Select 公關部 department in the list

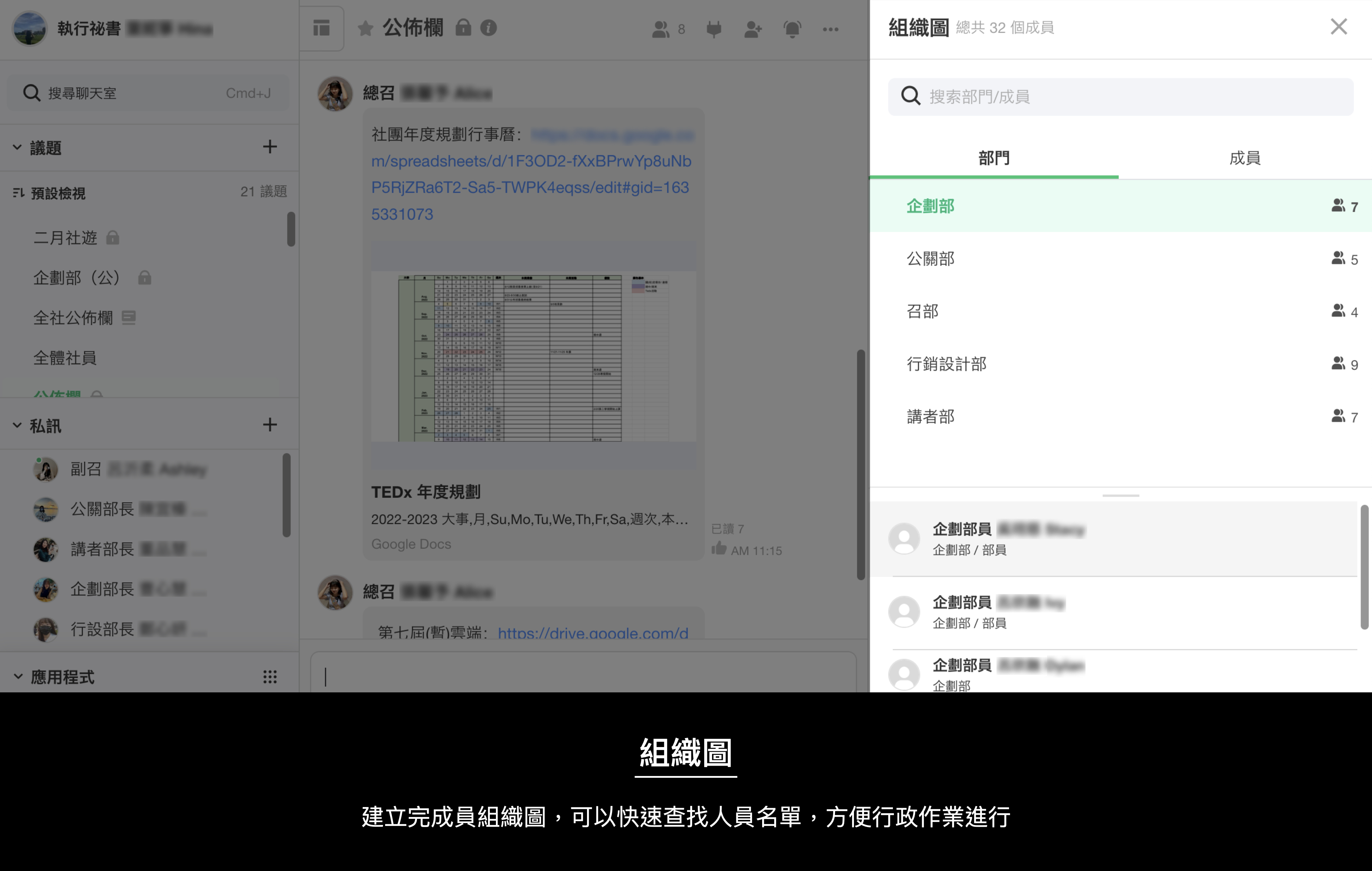pyautogui.click(x=930, y=259)
